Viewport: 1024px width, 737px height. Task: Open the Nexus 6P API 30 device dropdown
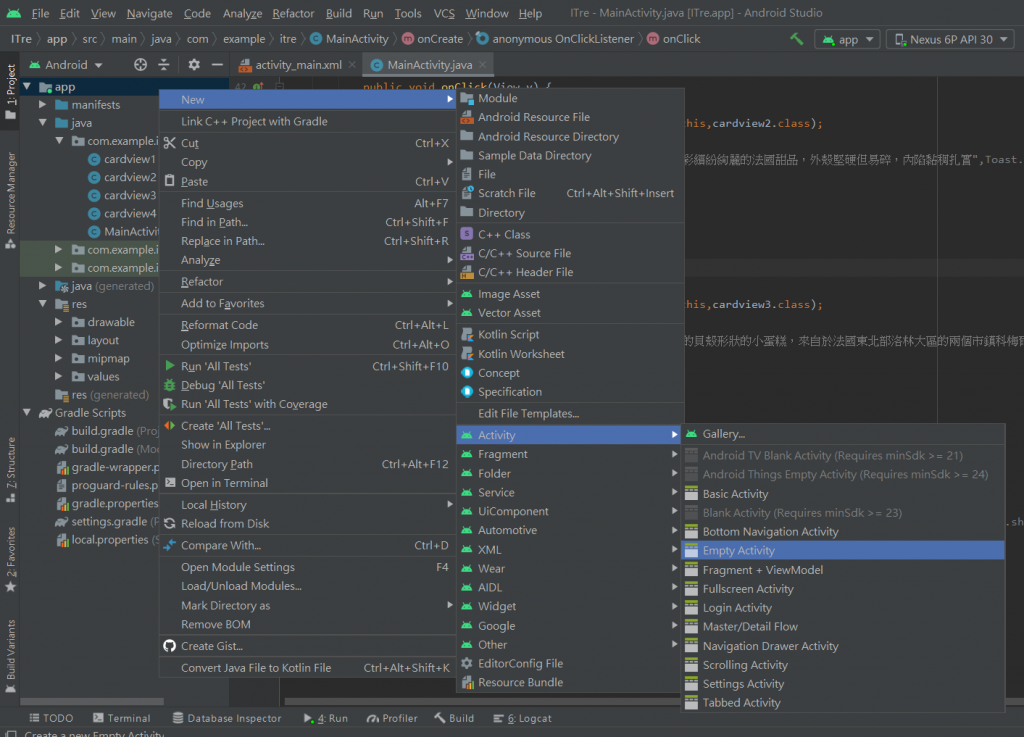click(950, 39)
